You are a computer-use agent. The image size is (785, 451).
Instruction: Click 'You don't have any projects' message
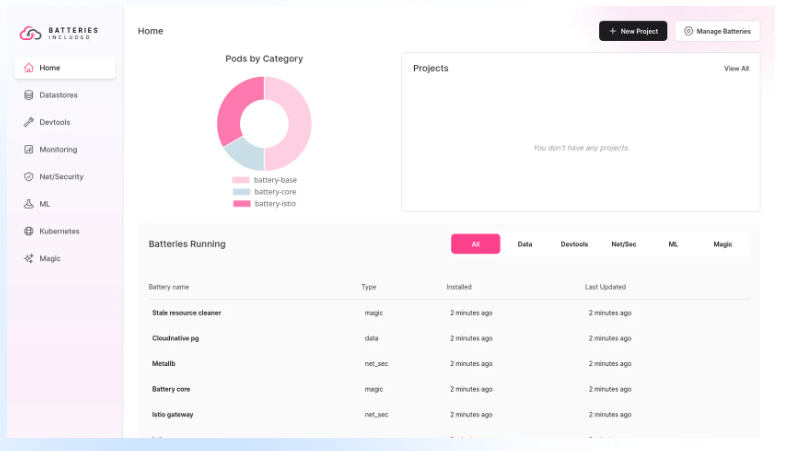click(581, 148)
